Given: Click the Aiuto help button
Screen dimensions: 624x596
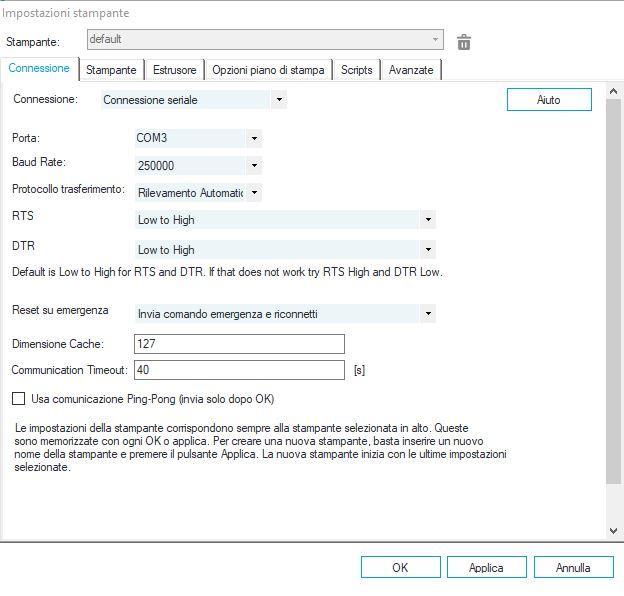Looking at the screenshot, I should point(549,100).
